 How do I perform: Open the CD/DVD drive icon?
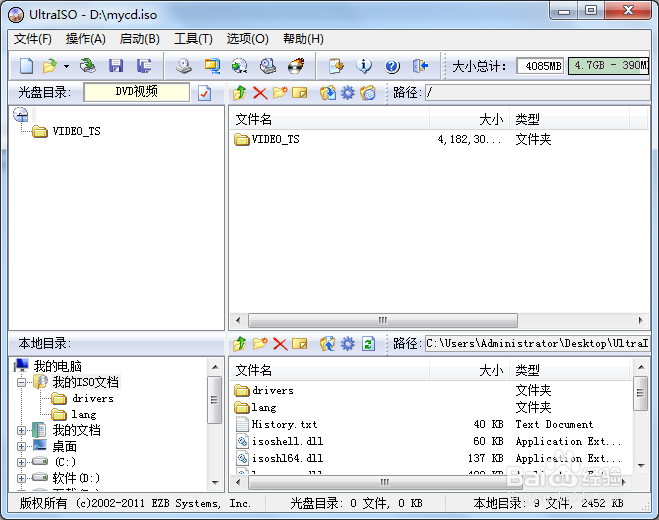tap(88, 66)
